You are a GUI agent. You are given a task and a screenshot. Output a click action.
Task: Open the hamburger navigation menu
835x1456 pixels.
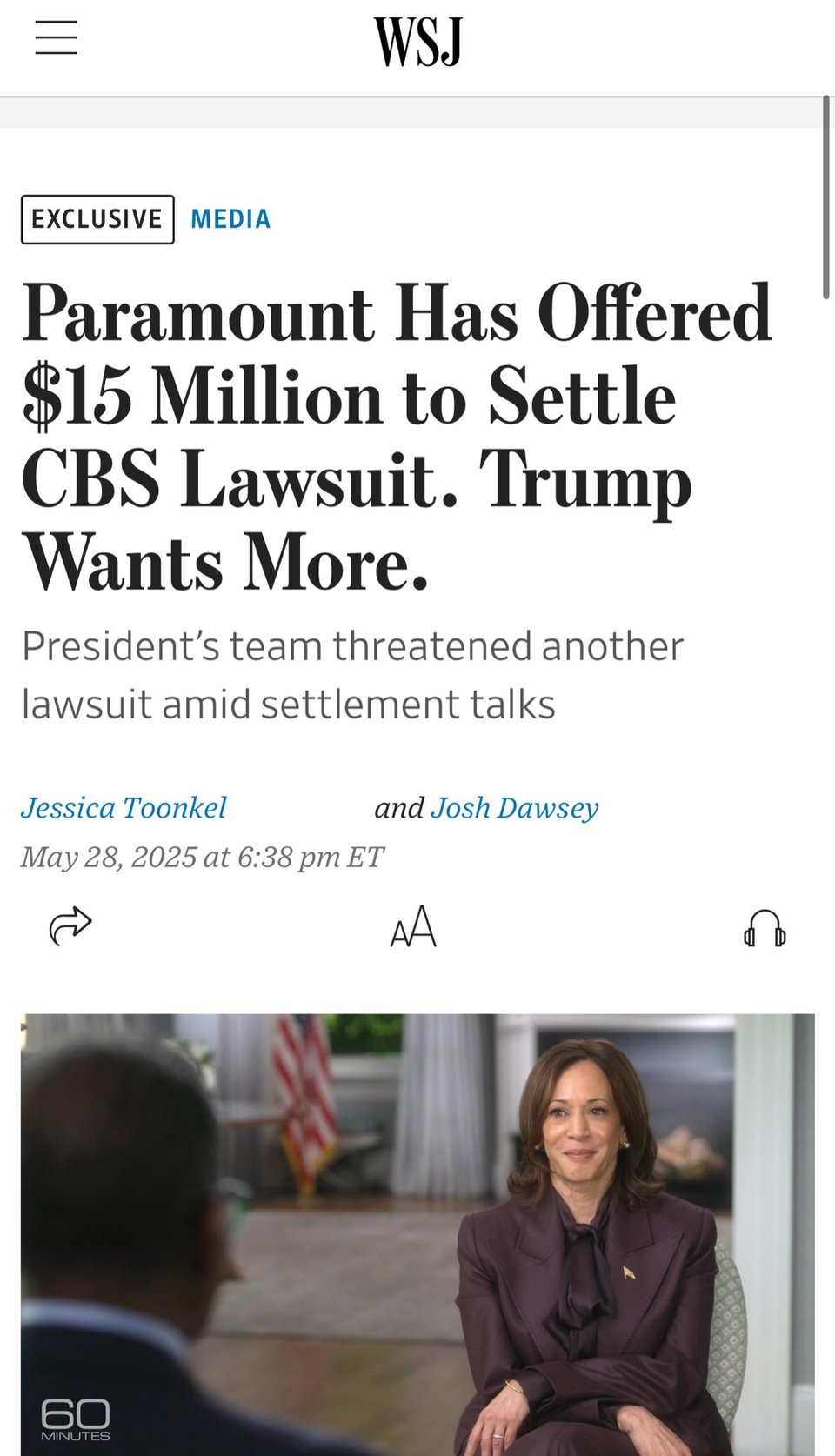pos(57,38)
